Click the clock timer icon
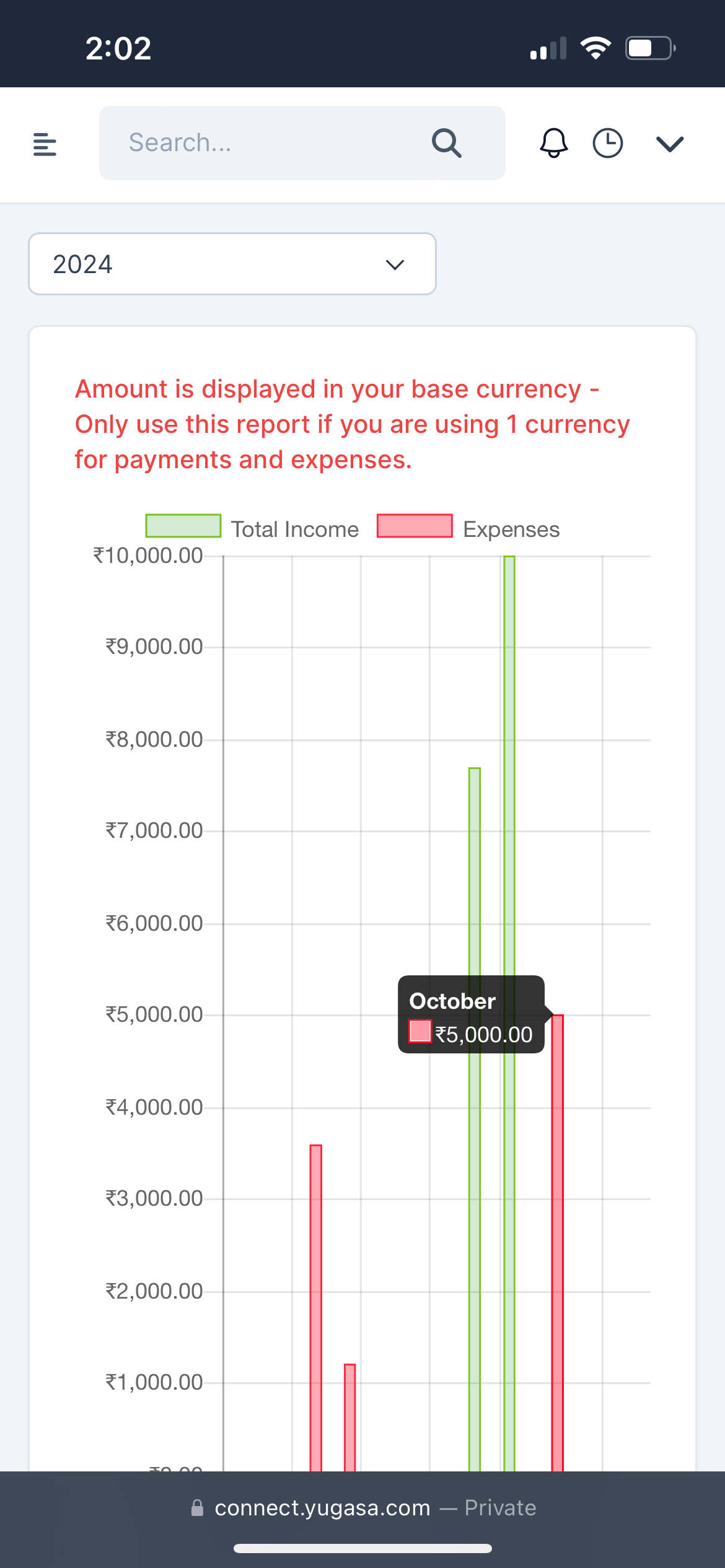This screenshot has width=725, height=1568. (607, 143)
